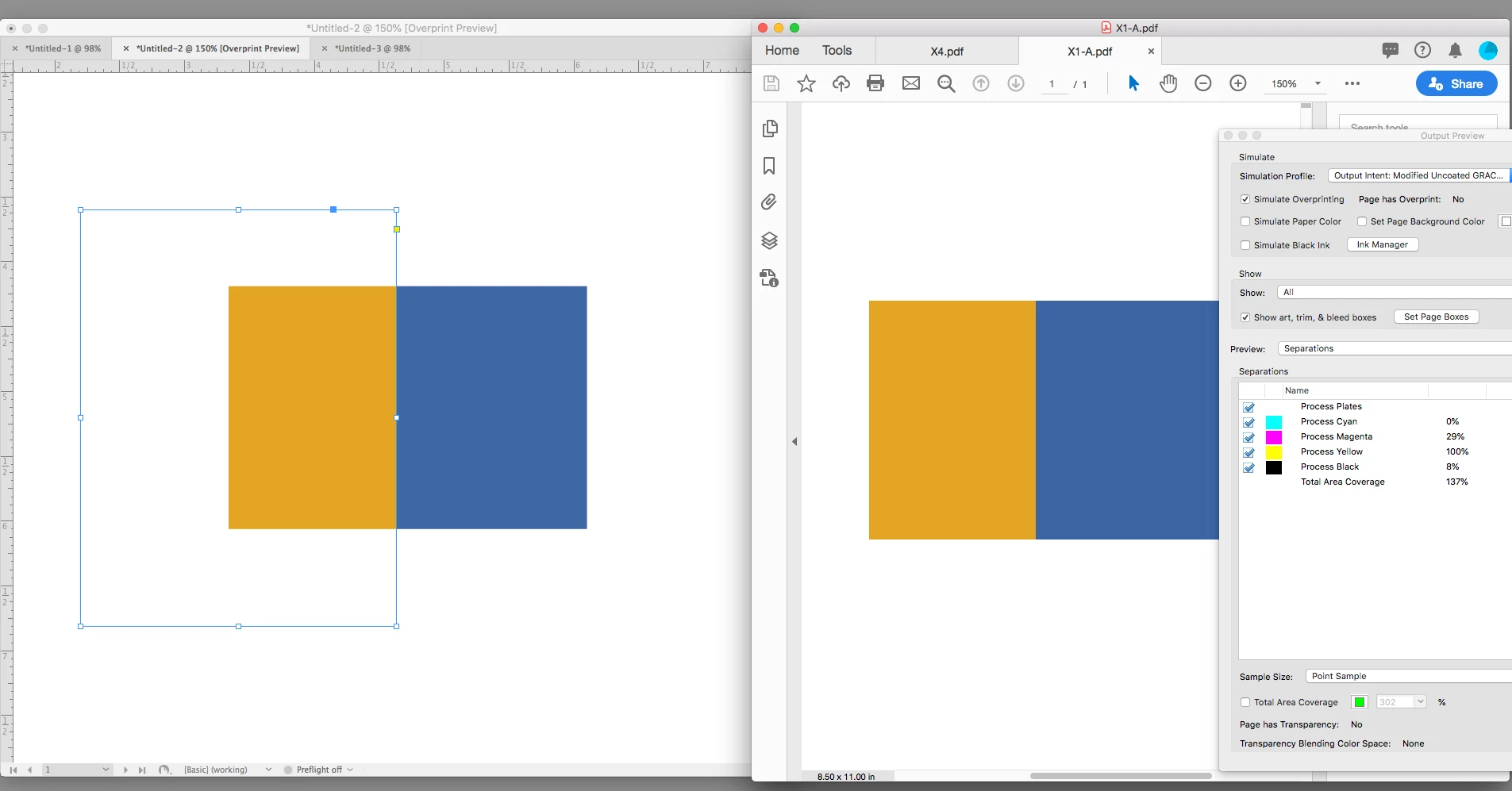Open the Sample Size dropdown
The height and width of the screenshot is (791, 1512).
tap(1409, 676)
